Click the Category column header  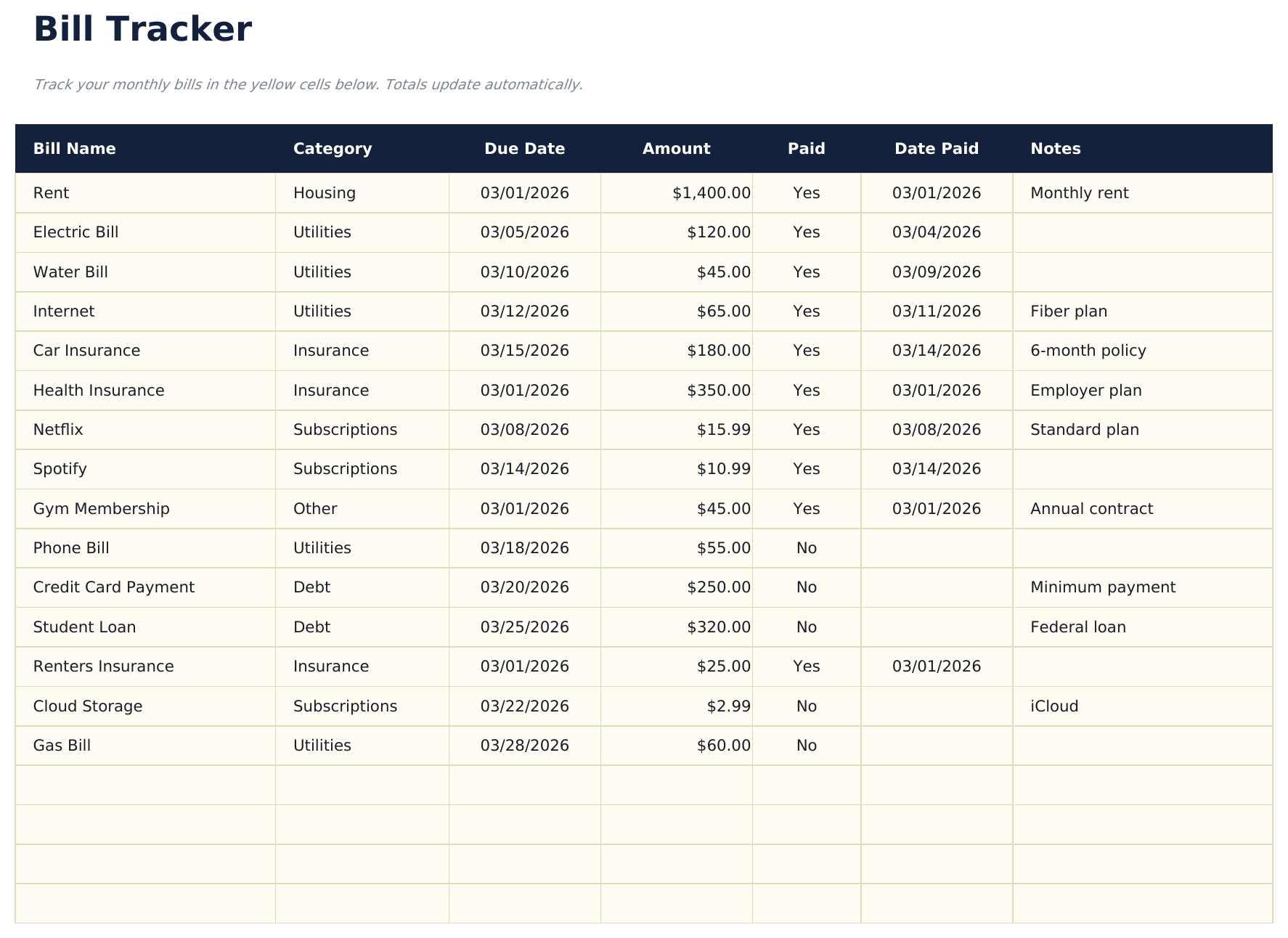[x=333, y=148]
